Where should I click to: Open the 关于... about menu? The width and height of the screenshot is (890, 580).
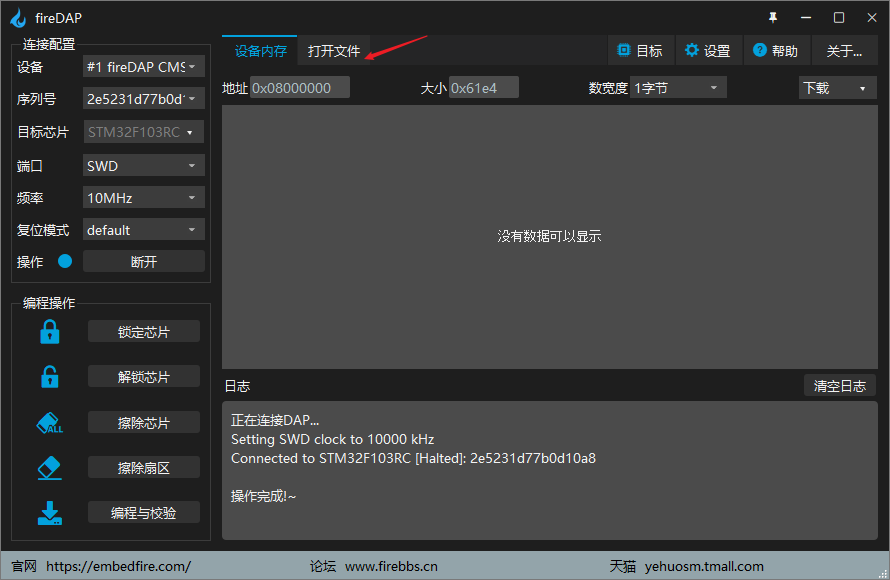click(844, 51)
